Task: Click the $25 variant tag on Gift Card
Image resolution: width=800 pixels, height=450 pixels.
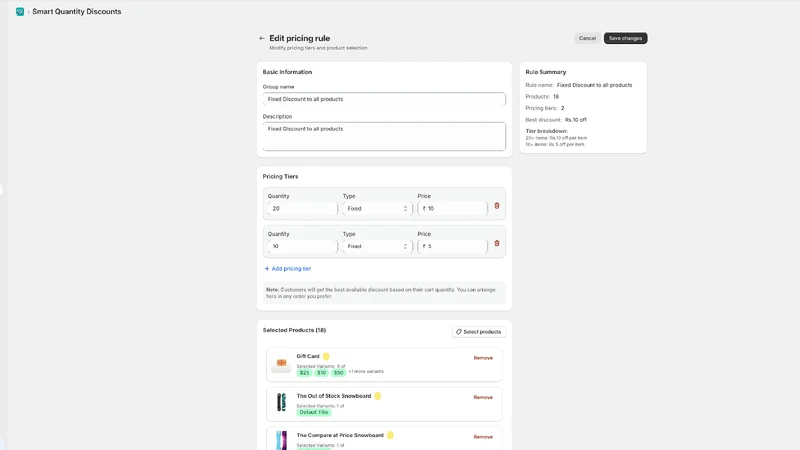Action: pos(305,373)
